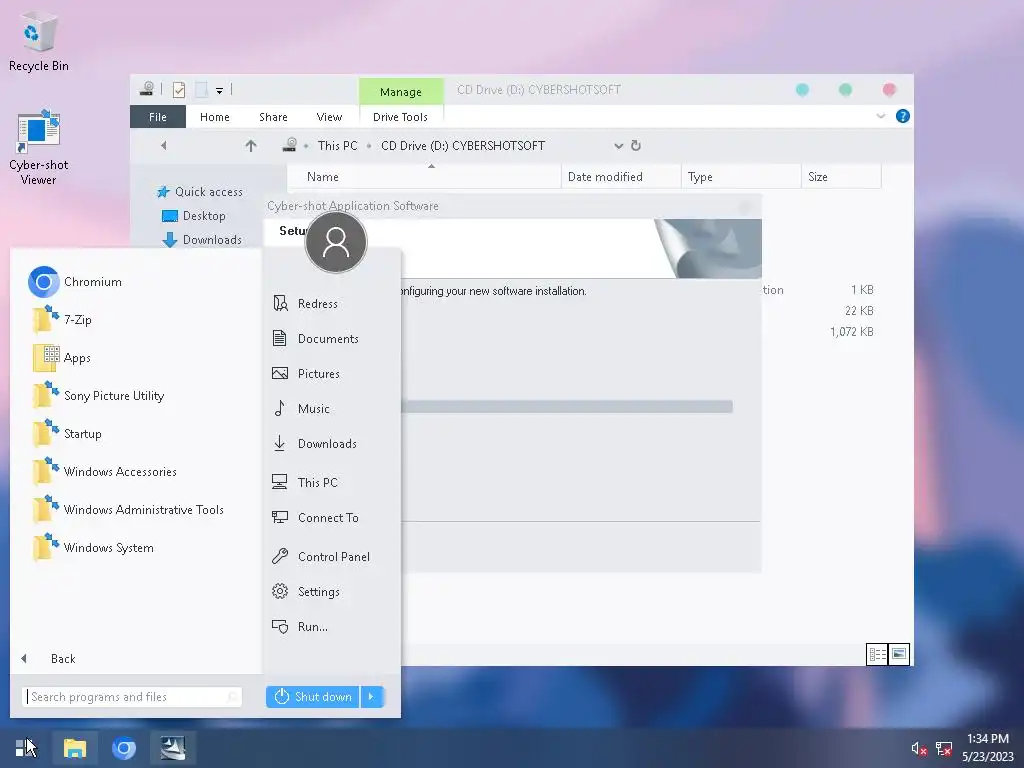Open the Drive Tools tab
Viewport: 1024px width, 768px height.
(x=400, y=117)
